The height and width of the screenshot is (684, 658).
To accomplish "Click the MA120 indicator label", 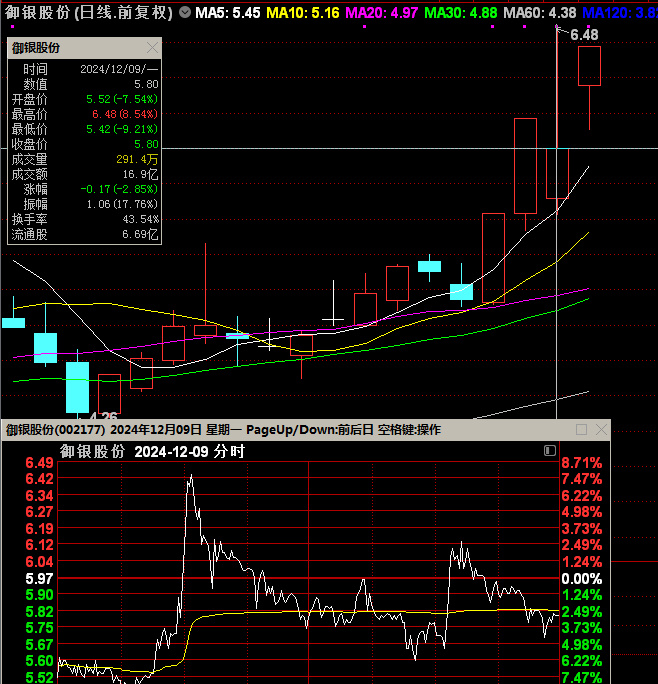I will (x=618, y=13).
